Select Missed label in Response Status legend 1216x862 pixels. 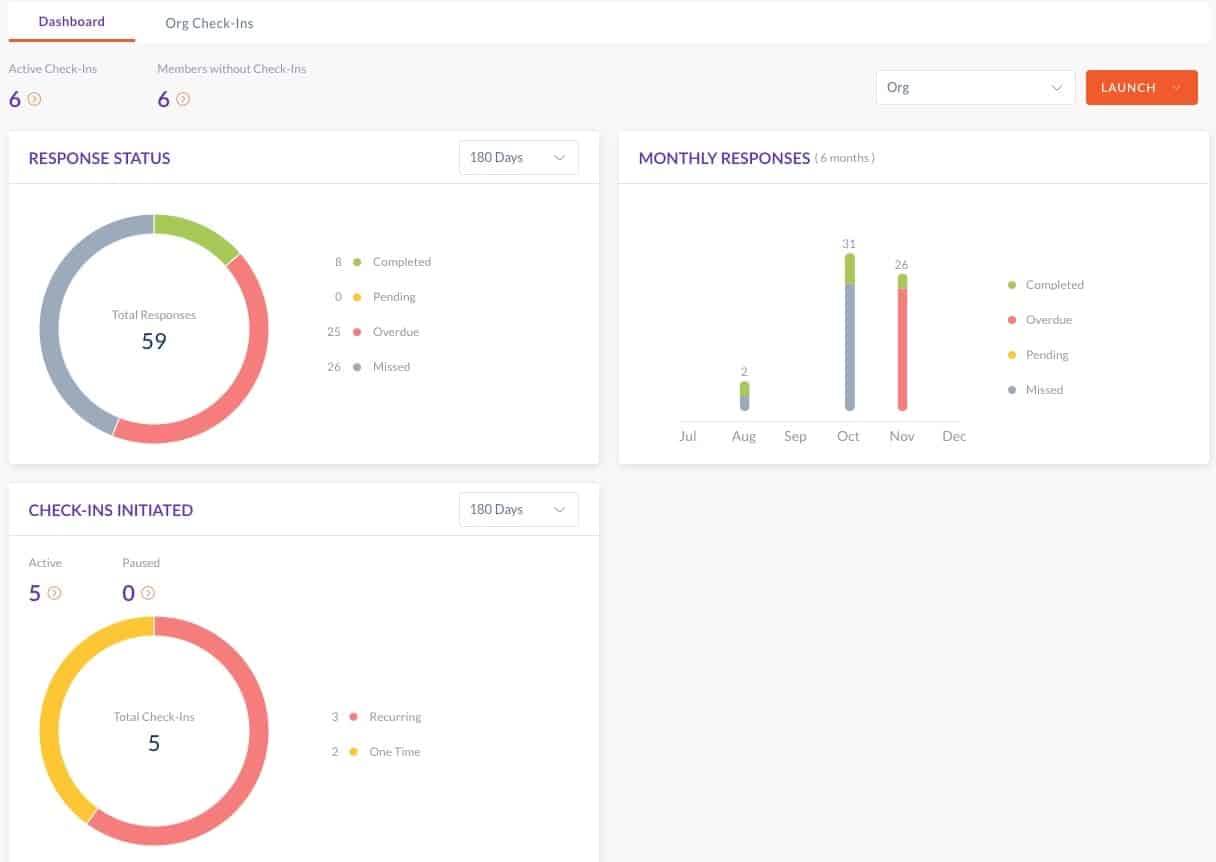point(391,367)
